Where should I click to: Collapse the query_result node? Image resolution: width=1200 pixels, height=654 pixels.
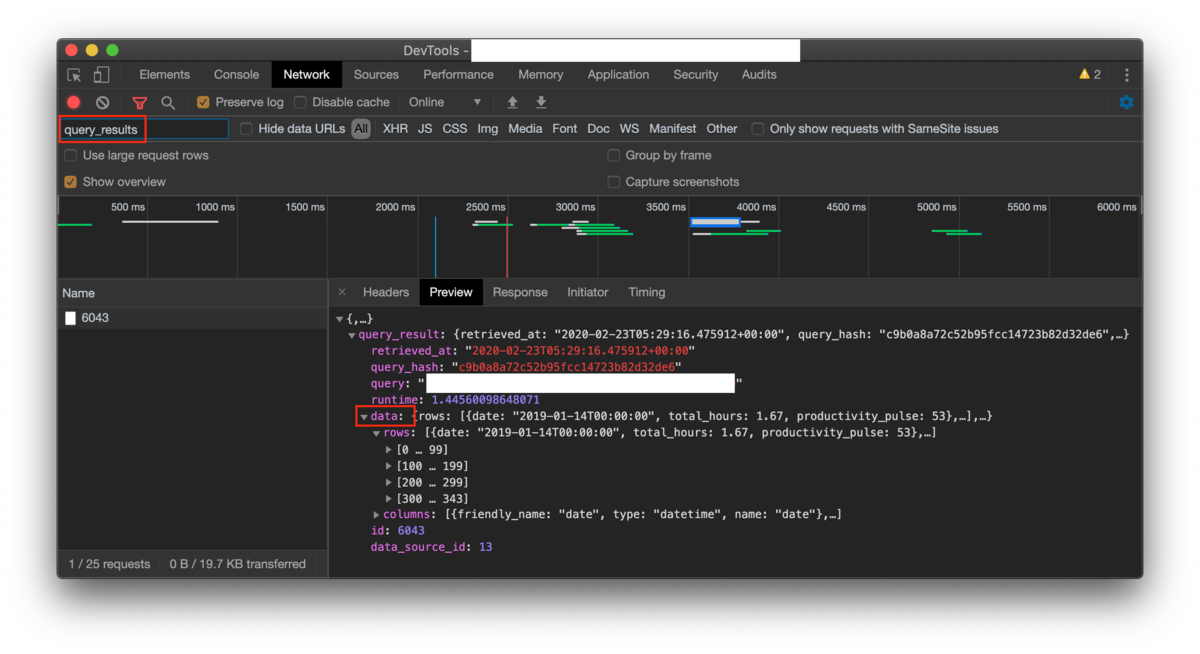(x=352, y=335)
